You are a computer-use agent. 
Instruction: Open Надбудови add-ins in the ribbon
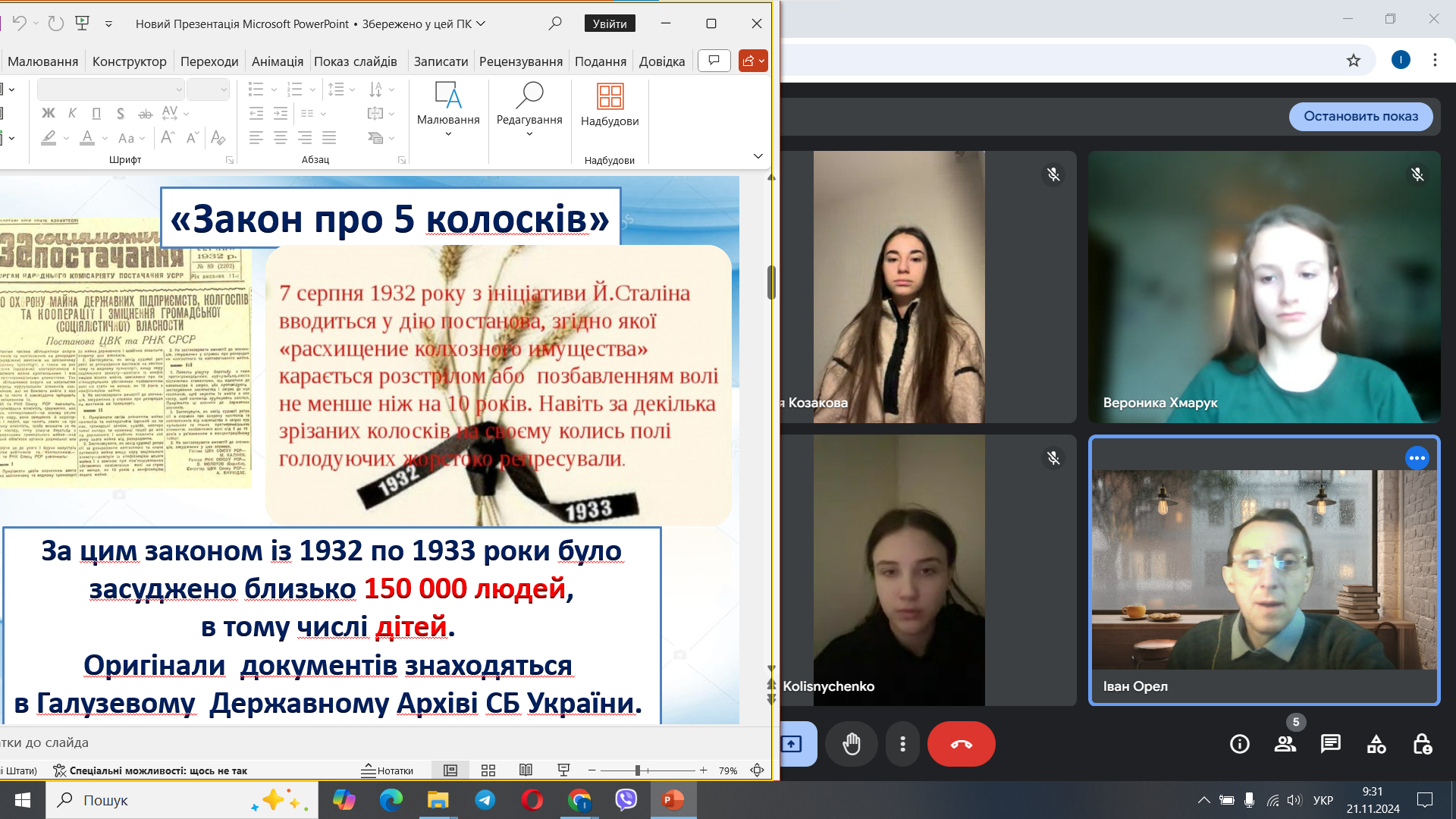coord(610,105)
